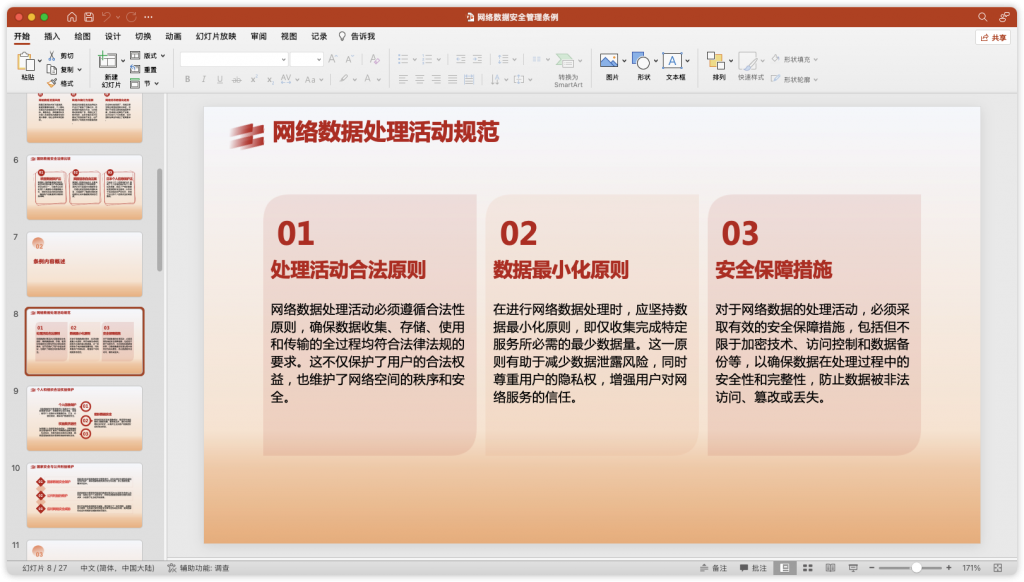Open the Insert (插入) tab
Screen dimensions: 1024x582
pos(52,36)
